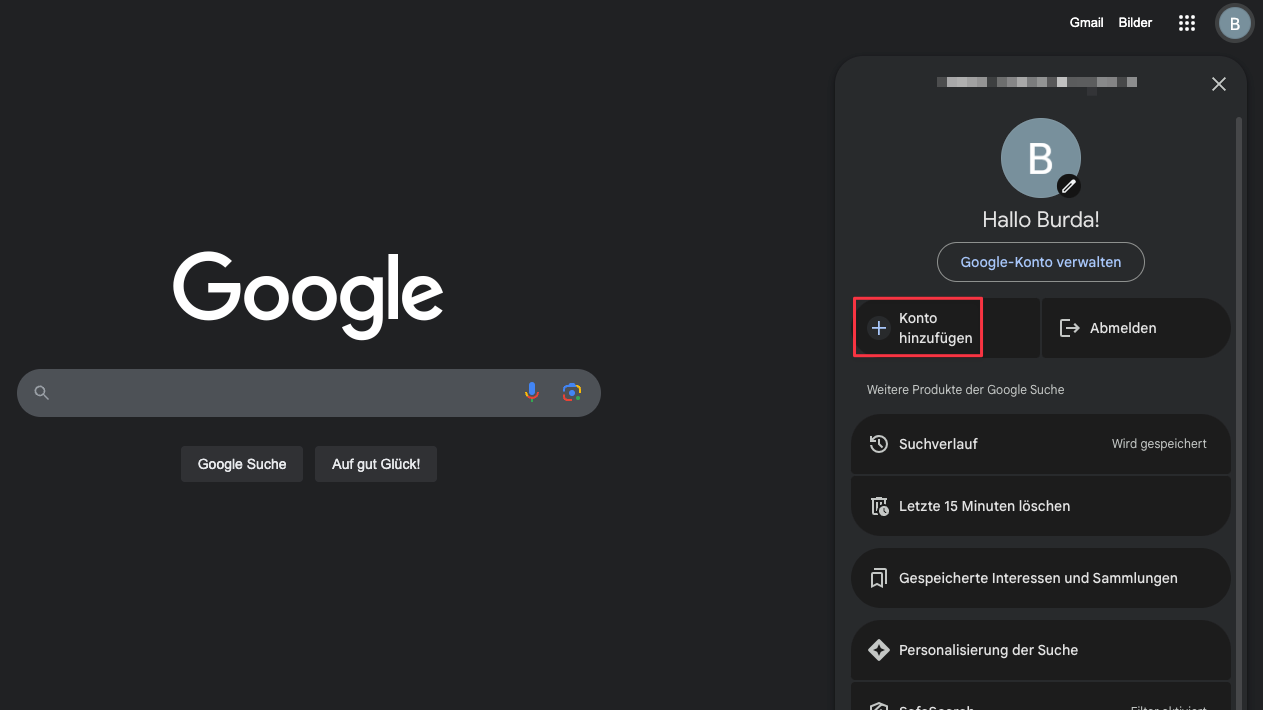1263x710 pixels.
Task: Click the Bilder link
Action: tap(1135, 23)
